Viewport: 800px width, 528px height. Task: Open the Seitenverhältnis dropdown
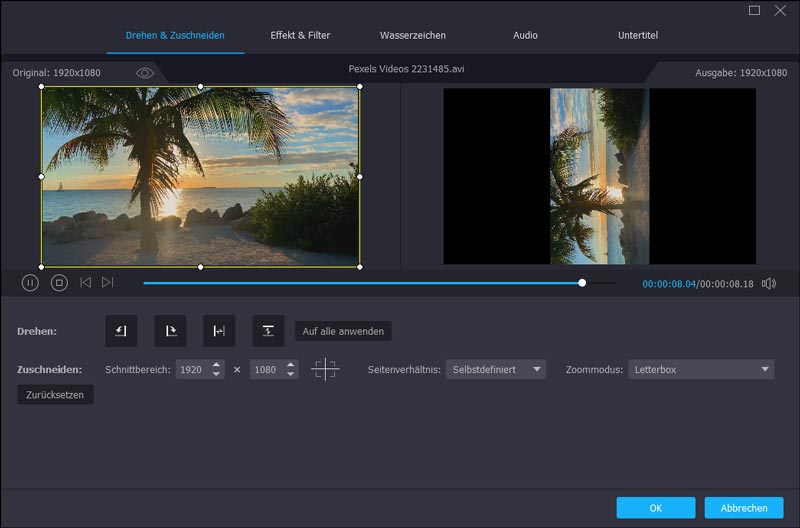click(x=496, y=370)
